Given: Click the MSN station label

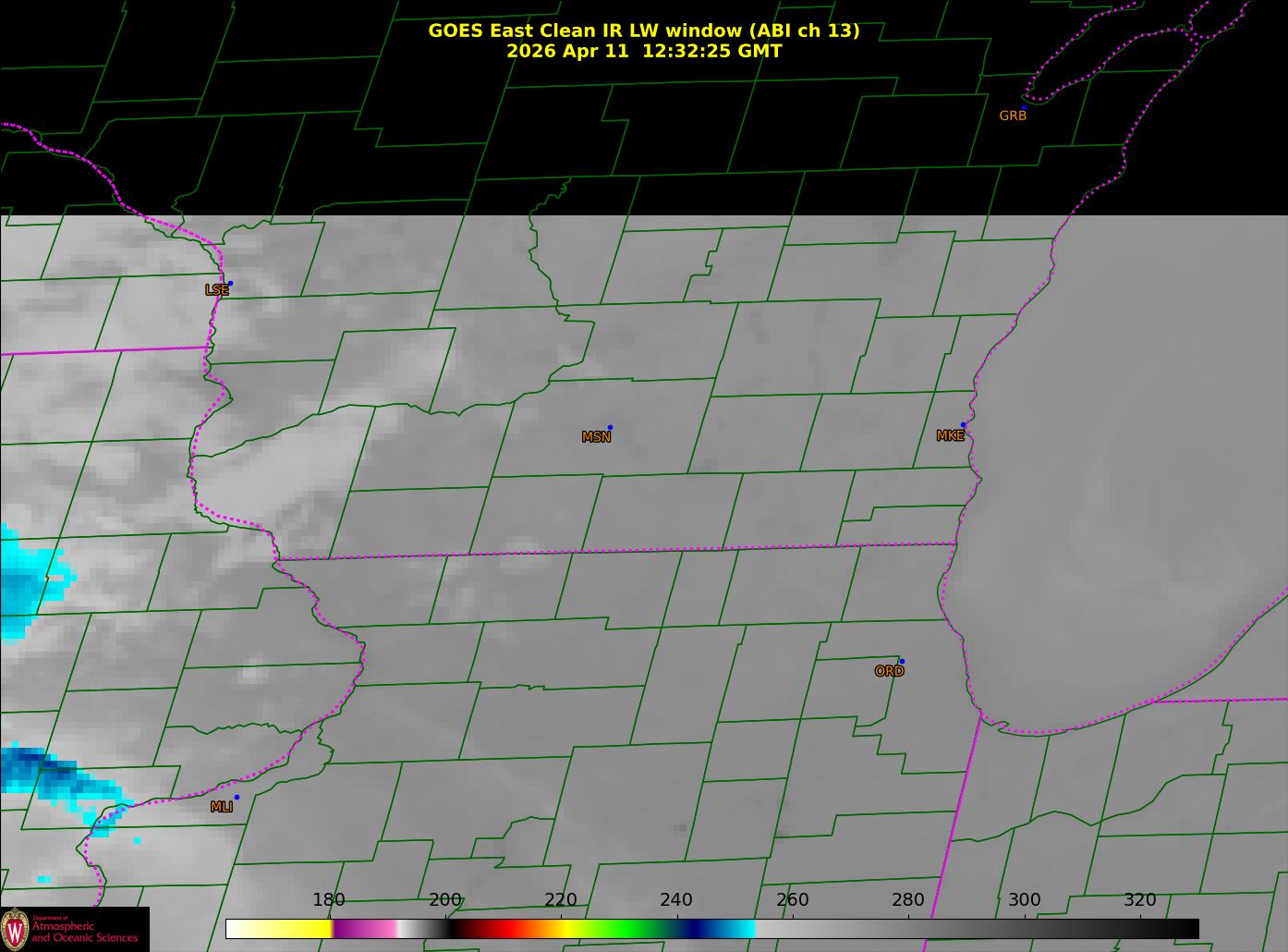Looking at the screenshot, I should (x=596, y=437).
